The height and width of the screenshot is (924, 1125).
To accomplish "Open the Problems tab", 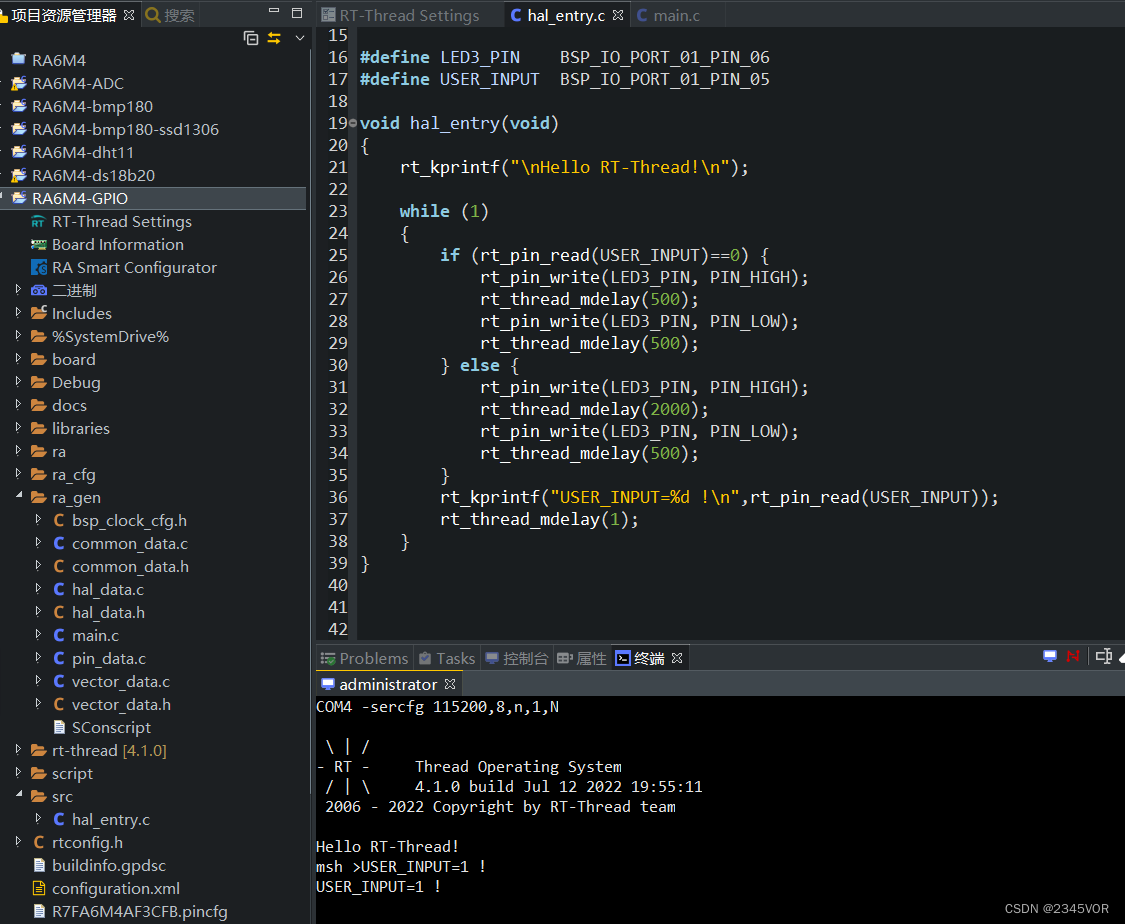I will tap(364, 658).
